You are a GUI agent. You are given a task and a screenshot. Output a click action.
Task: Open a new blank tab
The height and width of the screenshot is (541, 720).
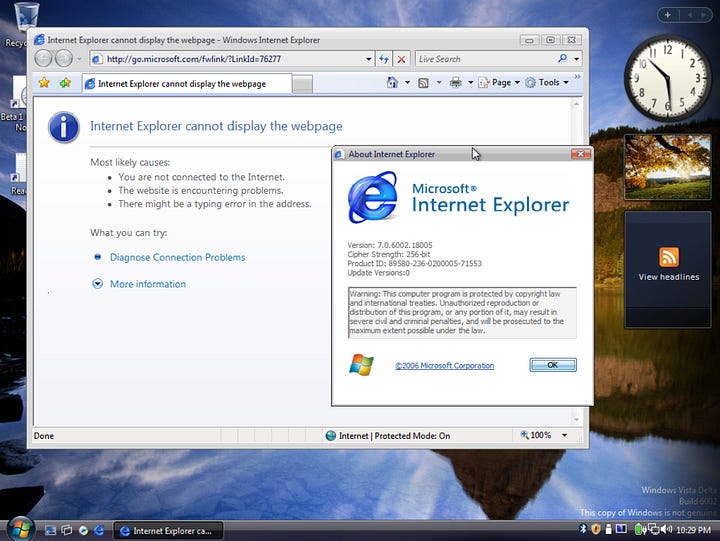[302, 84]
